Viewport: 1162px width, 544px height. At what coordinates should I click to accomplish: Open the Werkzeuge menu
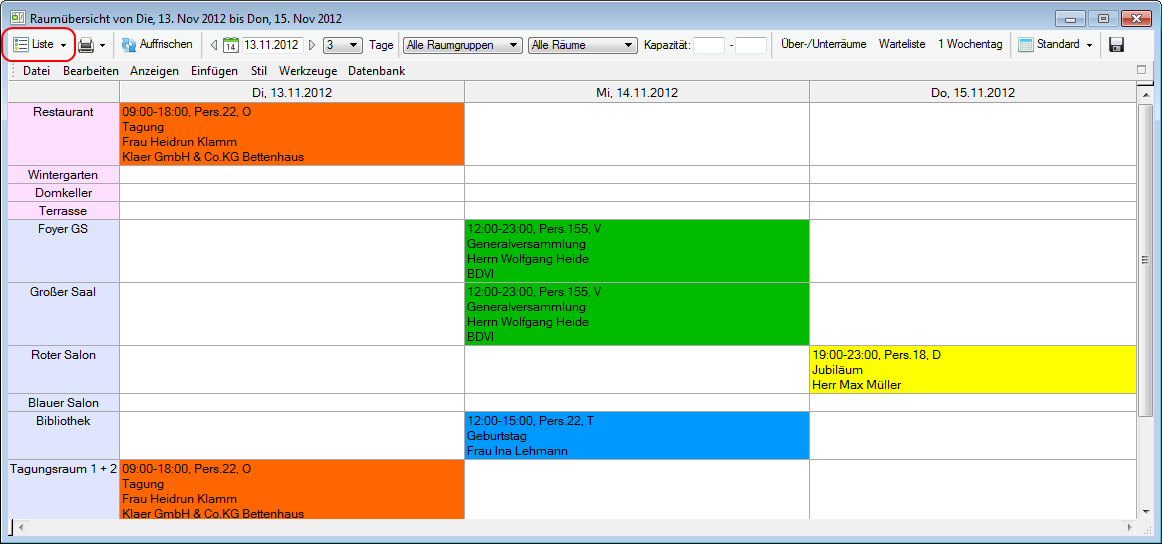[x=308, y=71]
